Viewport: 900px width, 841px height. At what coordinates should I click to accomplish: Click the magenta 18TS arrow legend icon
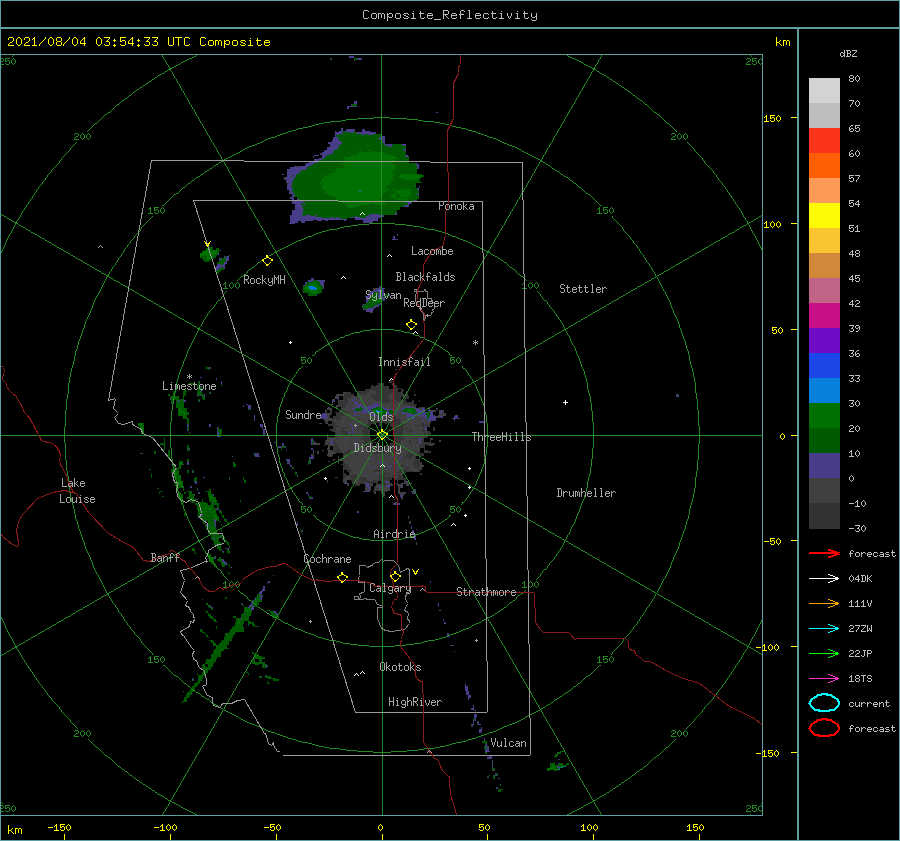(x=824, y=679)
